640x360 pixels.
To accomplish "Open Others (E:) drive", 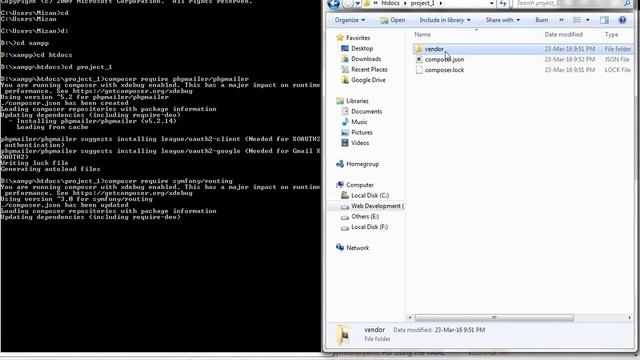I will point(365,217).
